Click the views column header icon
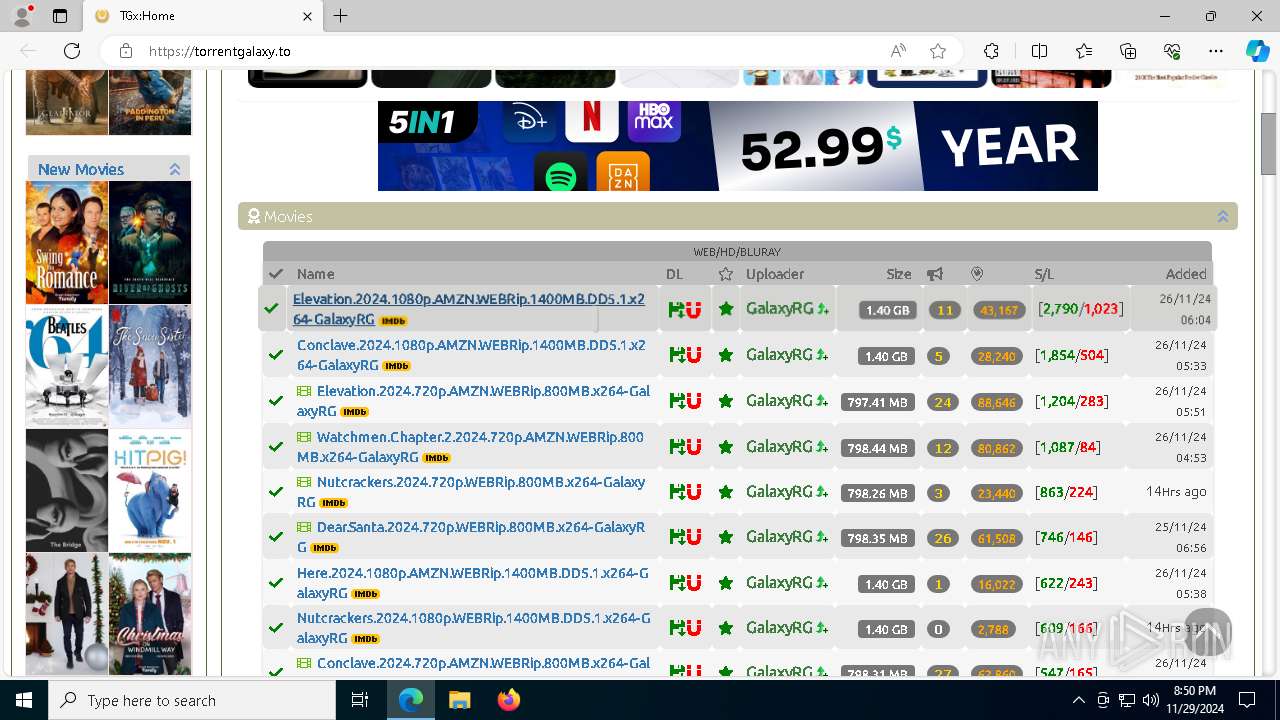Image resolution: width=1280 pixels, height=720 pixels. click(977, 274)
